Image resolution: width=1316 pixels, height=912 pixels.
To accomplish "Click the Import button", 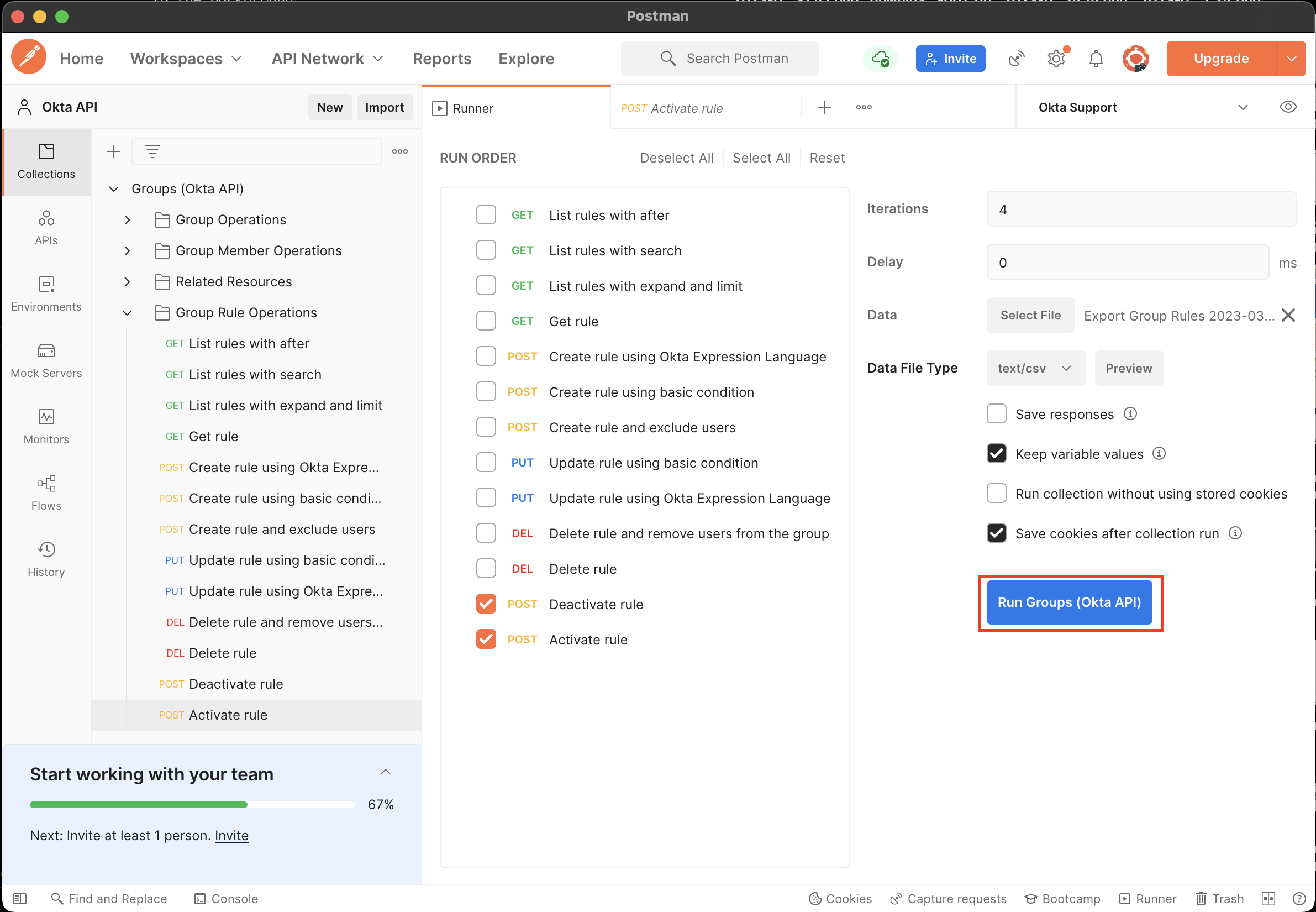I will pos(385,107).
